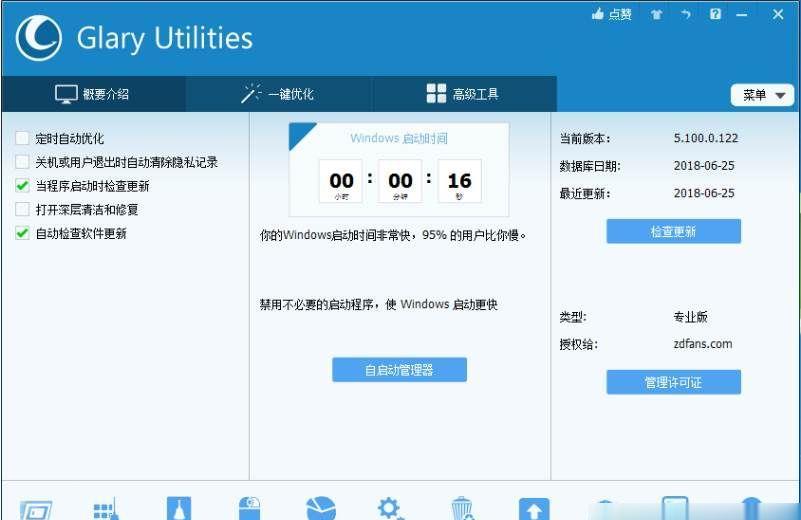The width and height of the screenshot is (801, 520).
Task: Enable 定时自动优化 checkbox
Action: 22,138
